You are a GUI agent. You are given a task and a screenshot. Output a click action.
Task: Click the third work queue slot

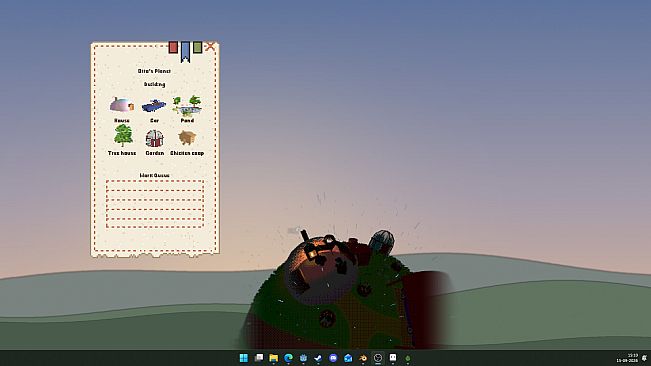pyautogui.click(x=155, y=205)
